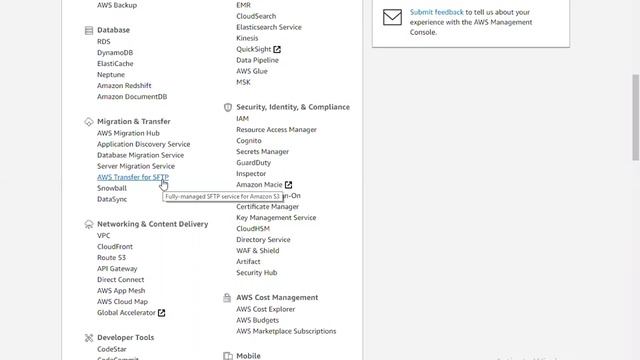Open MSK service
The width and height of the screenshot is (640, 360).
coord(243,82)
